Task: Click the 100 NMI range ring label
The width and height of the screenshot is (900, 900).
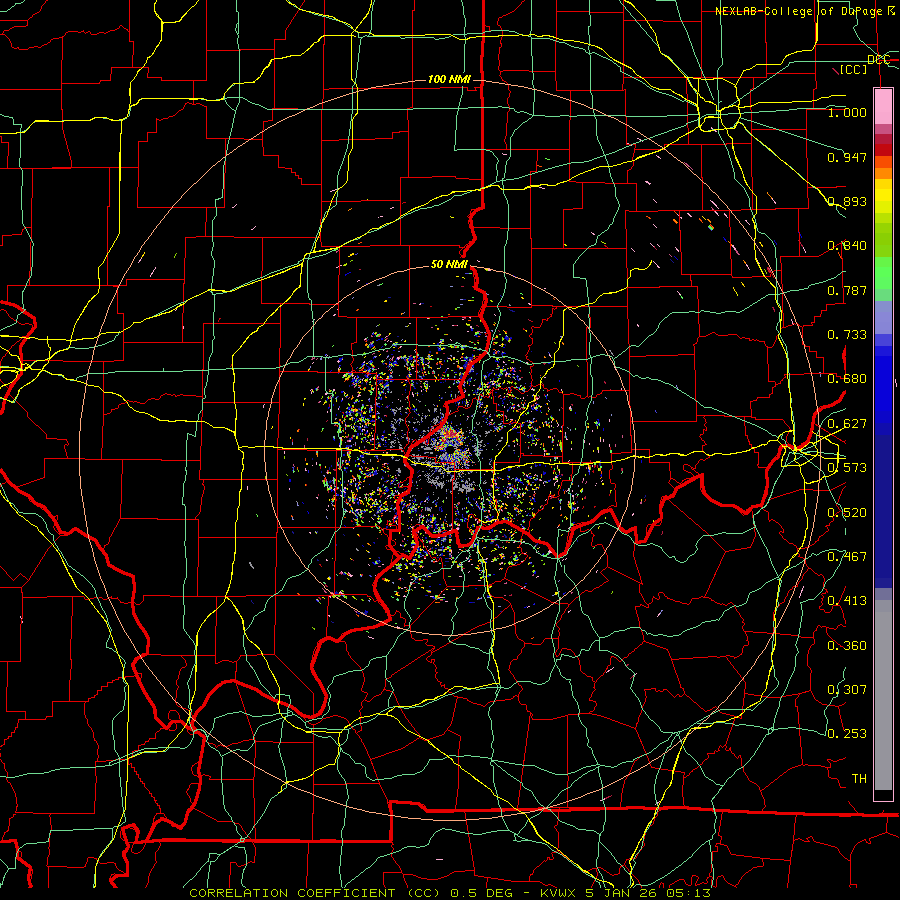Action: [449, 79]
